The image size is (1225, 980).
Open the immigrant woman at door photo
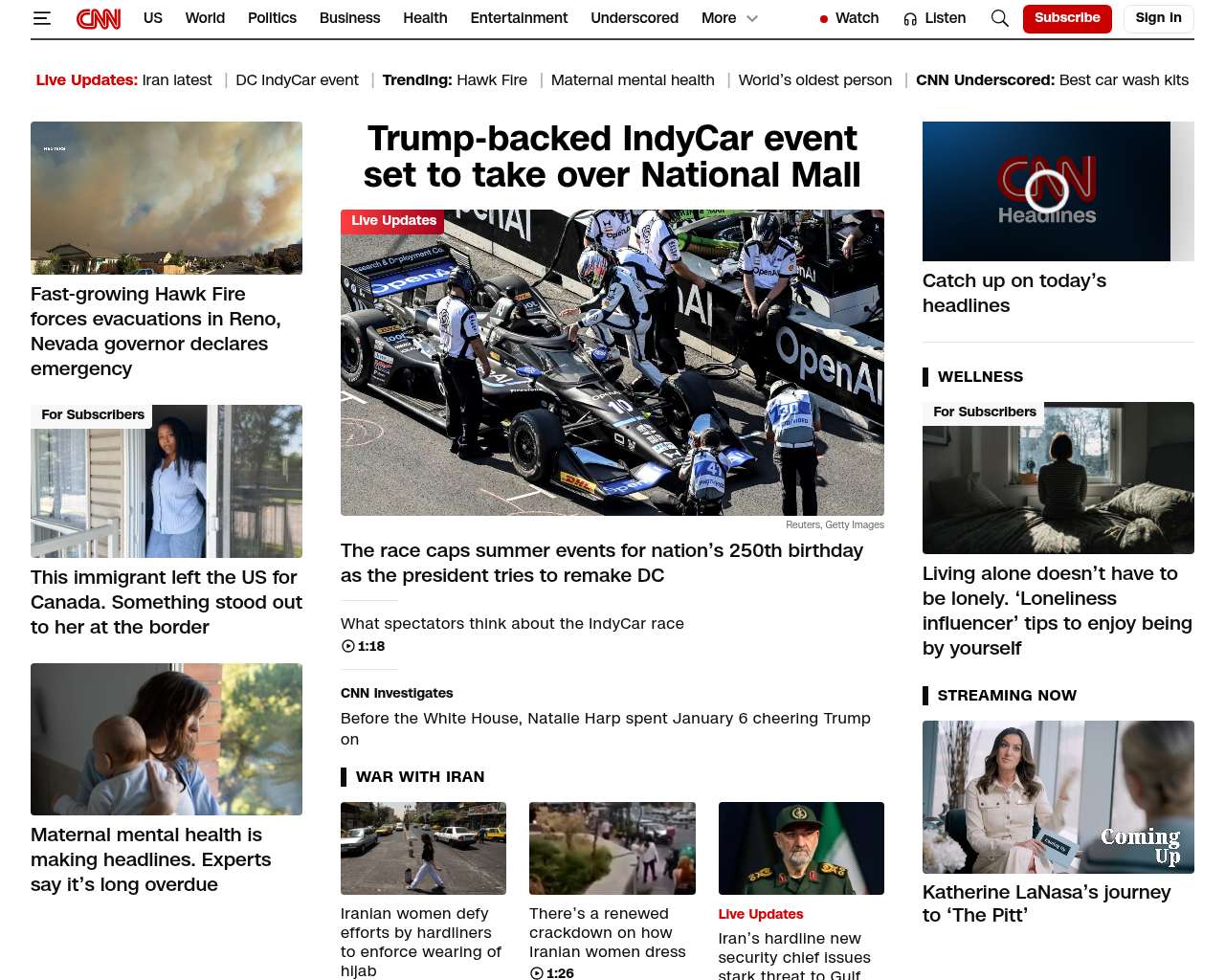click(x=167, y=481)
